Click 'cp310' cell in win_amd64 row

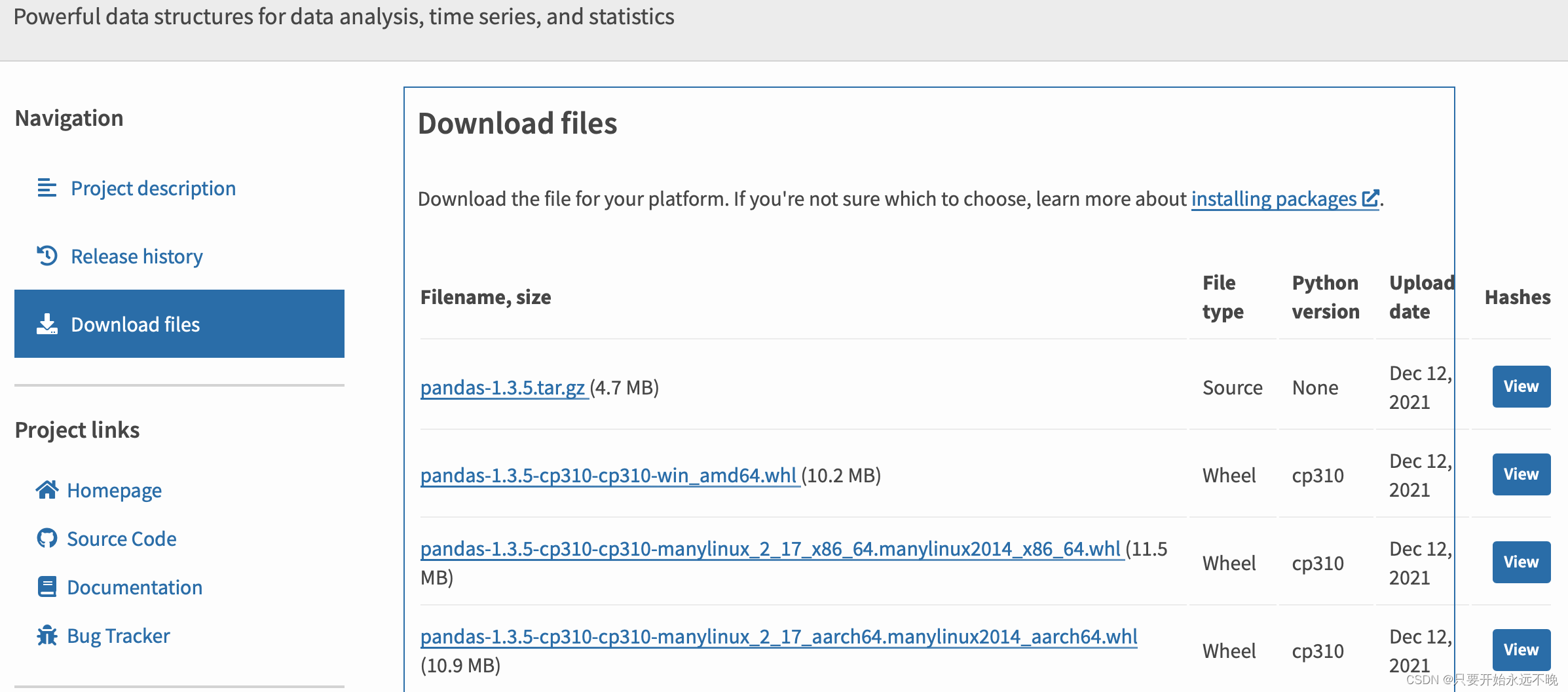click(1318, 475)
